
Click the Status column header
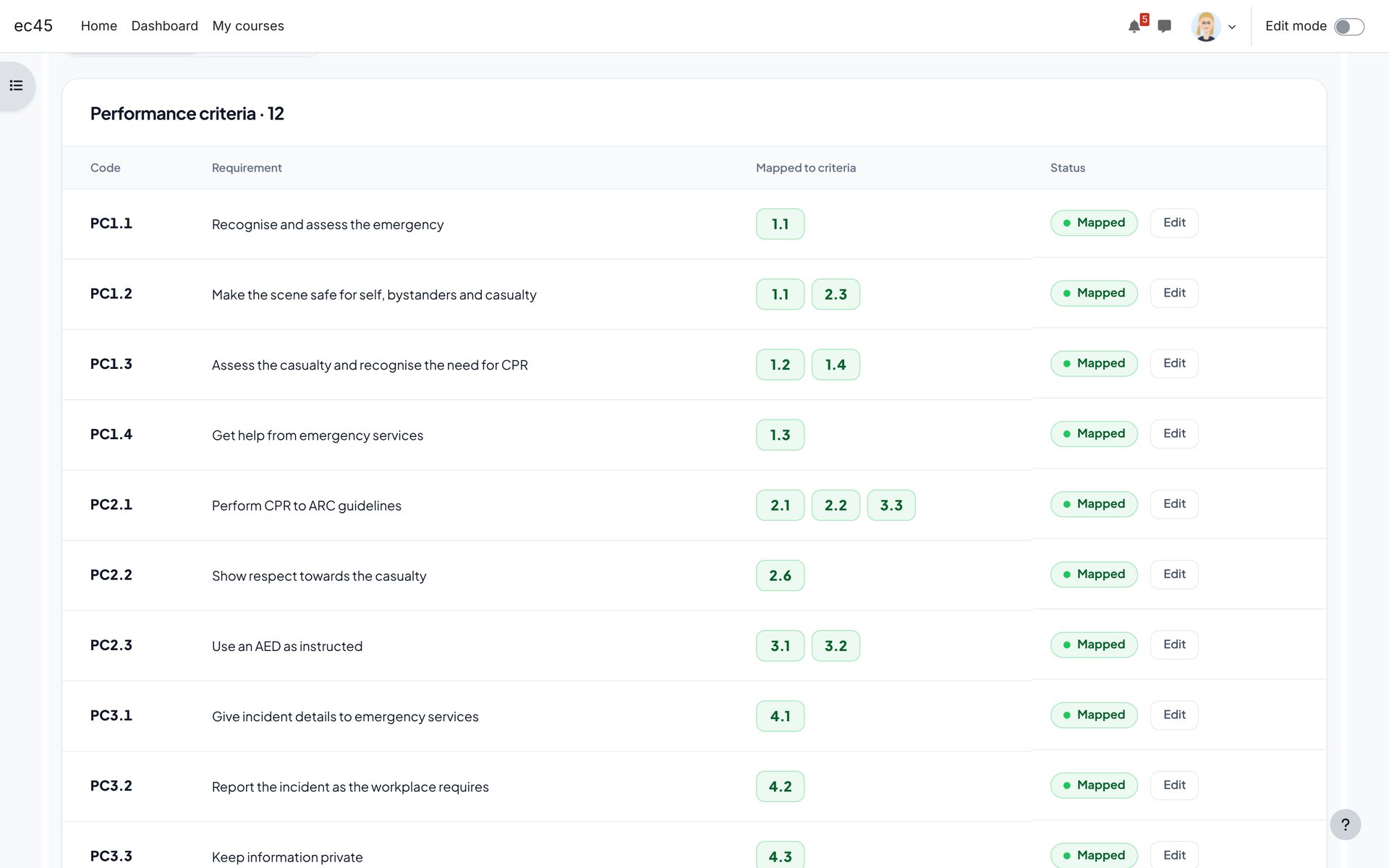coord(1068,168)
